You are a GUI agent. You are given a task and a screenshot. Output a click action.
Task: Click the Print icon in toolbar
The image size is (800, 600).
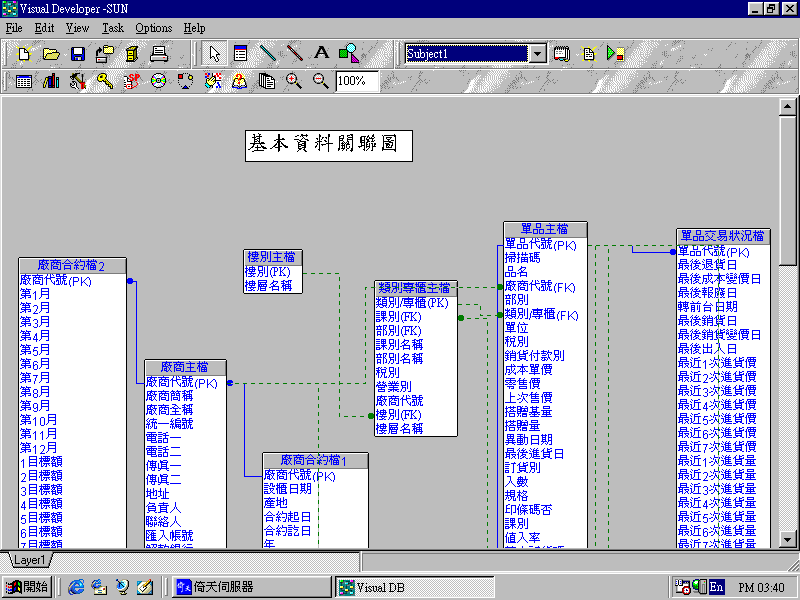(158, 53)
